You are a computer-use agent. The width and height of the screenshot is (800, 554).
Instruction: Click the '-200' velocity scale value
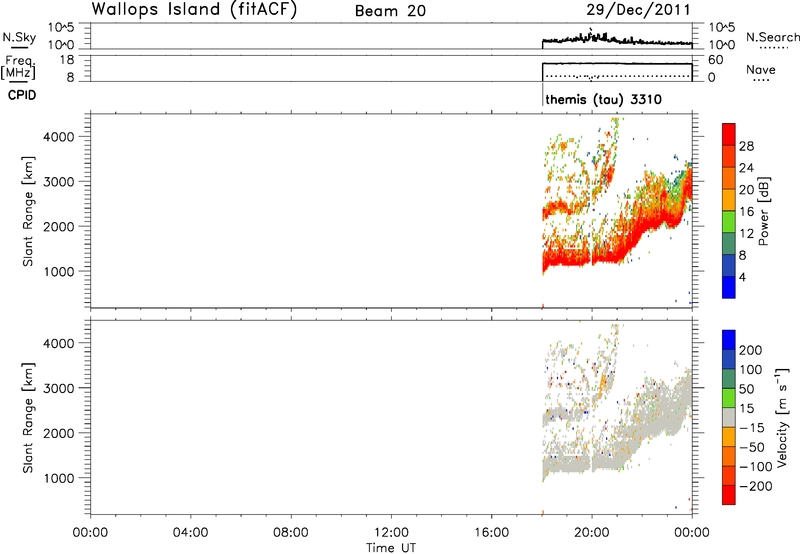click(x=754, y=486)
